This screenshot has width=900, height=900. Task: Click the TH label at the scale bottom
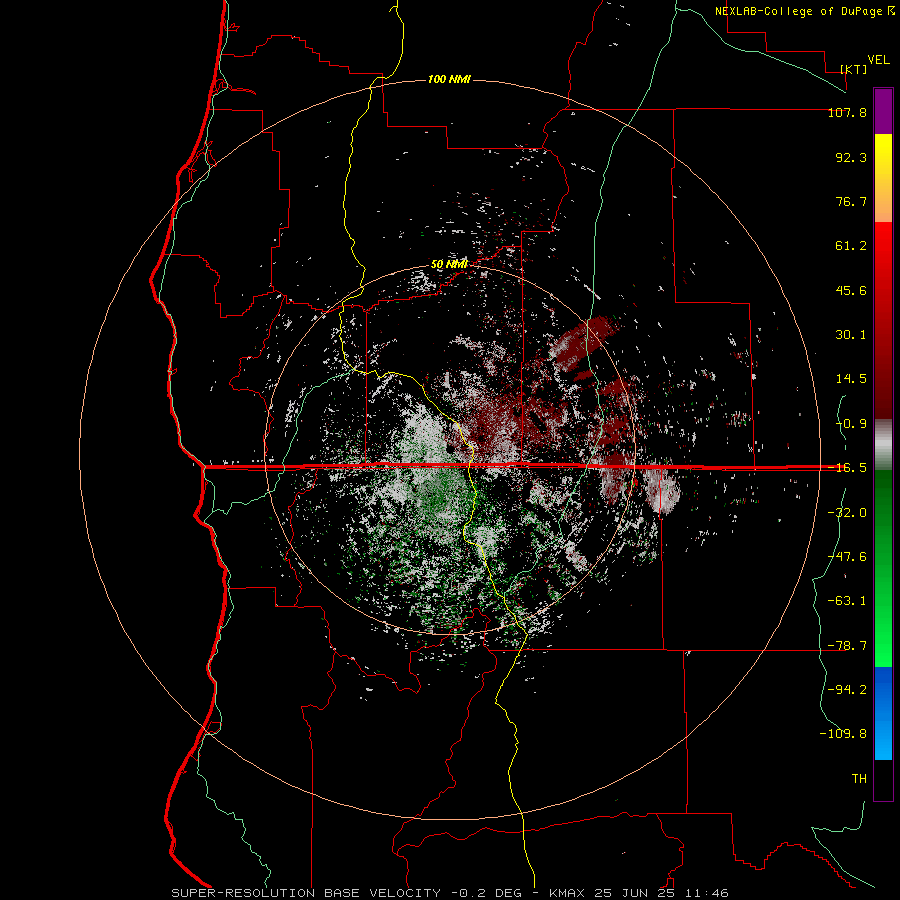coord(859,779)
